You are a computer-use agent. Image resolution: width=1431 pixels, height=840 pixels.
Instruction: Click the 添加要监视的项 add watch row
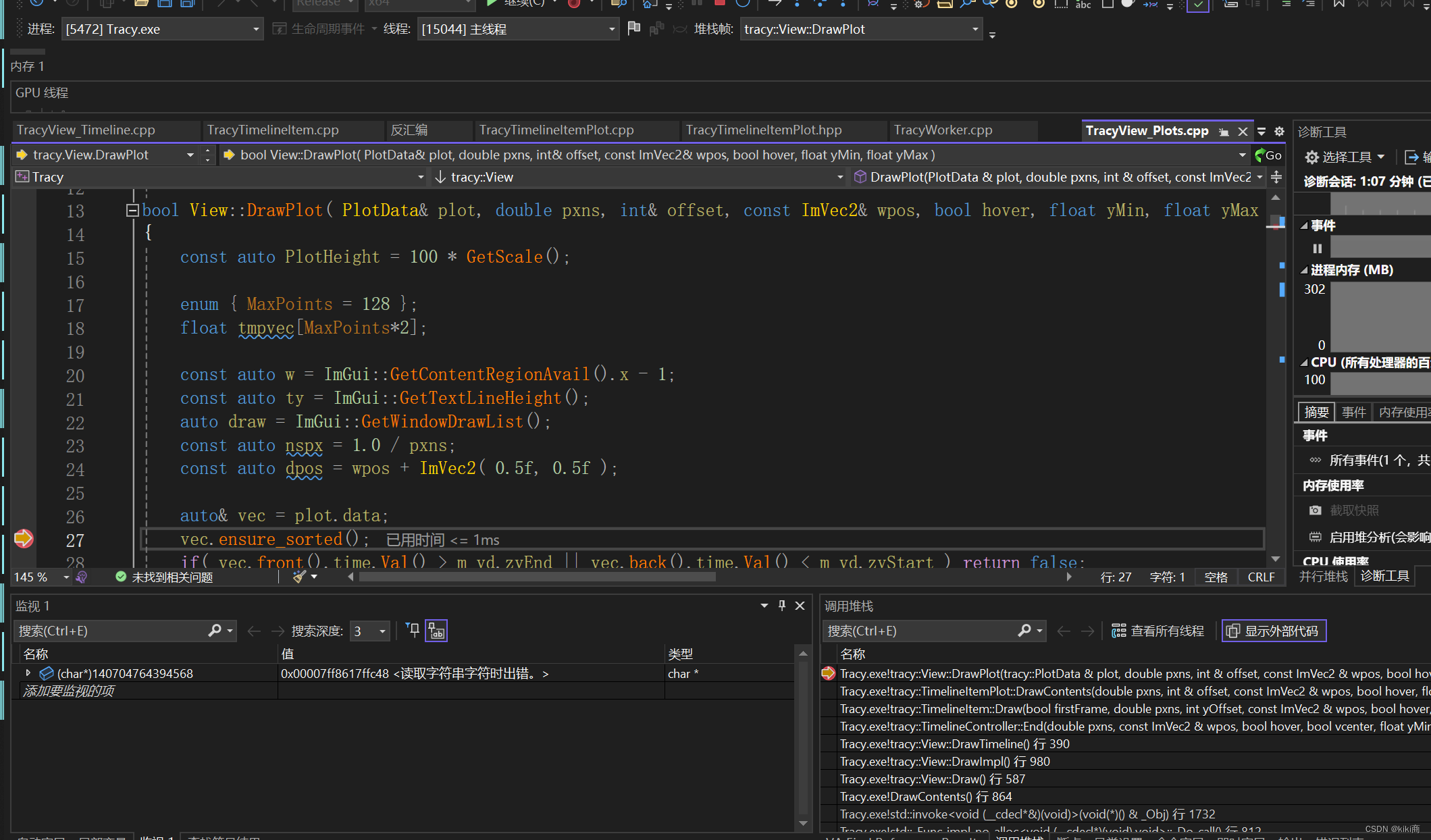point(68,691)
